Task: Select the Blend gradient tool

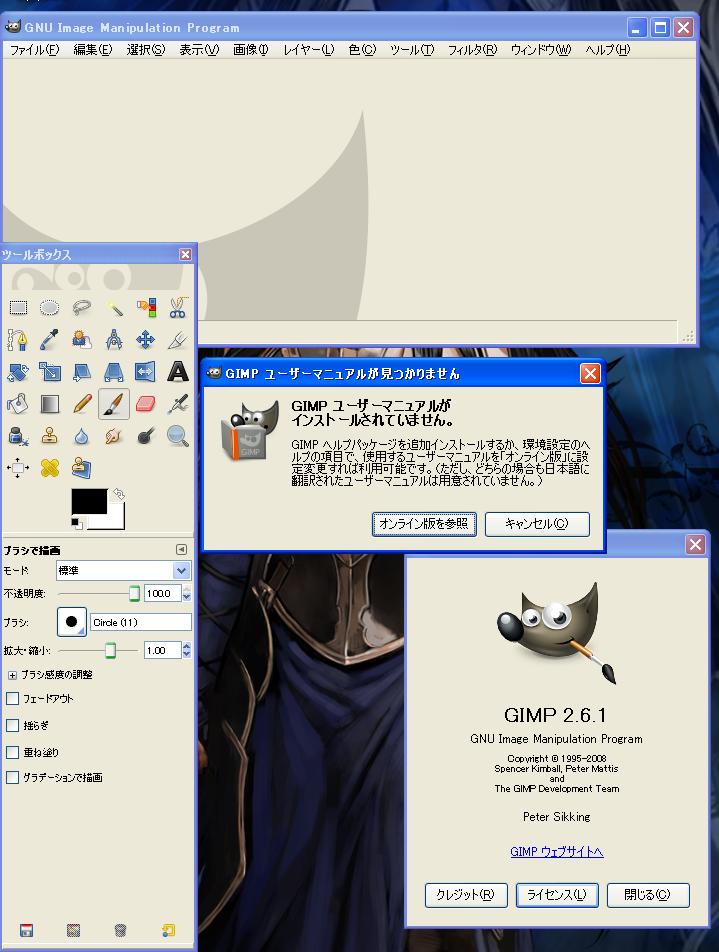Action: click(50, 404)
